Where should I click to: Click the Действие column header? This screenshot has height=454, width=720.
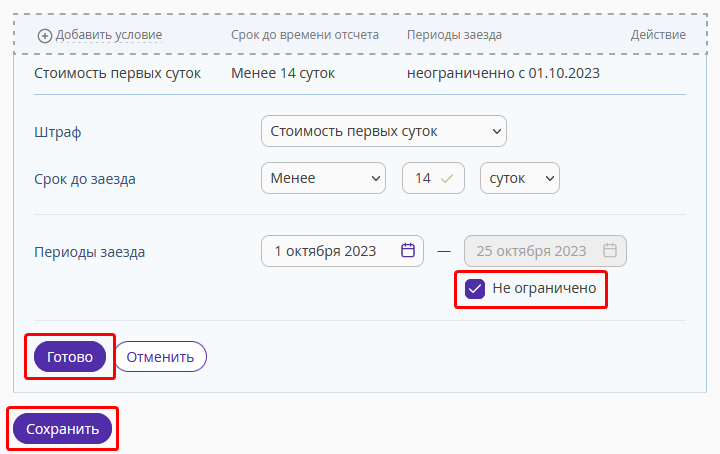point(658,35)
